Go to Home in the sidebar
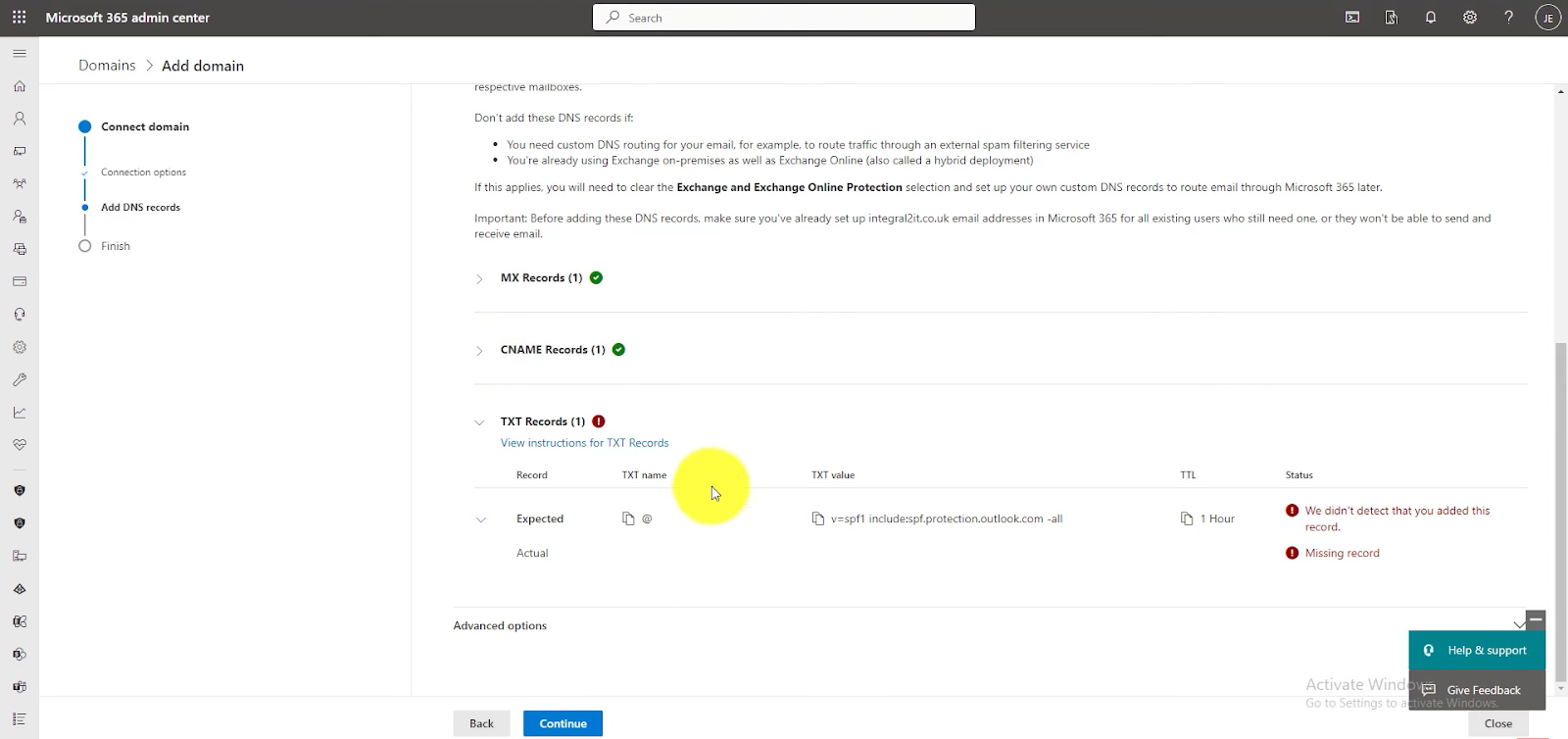1568x739 pixels. 20,86
